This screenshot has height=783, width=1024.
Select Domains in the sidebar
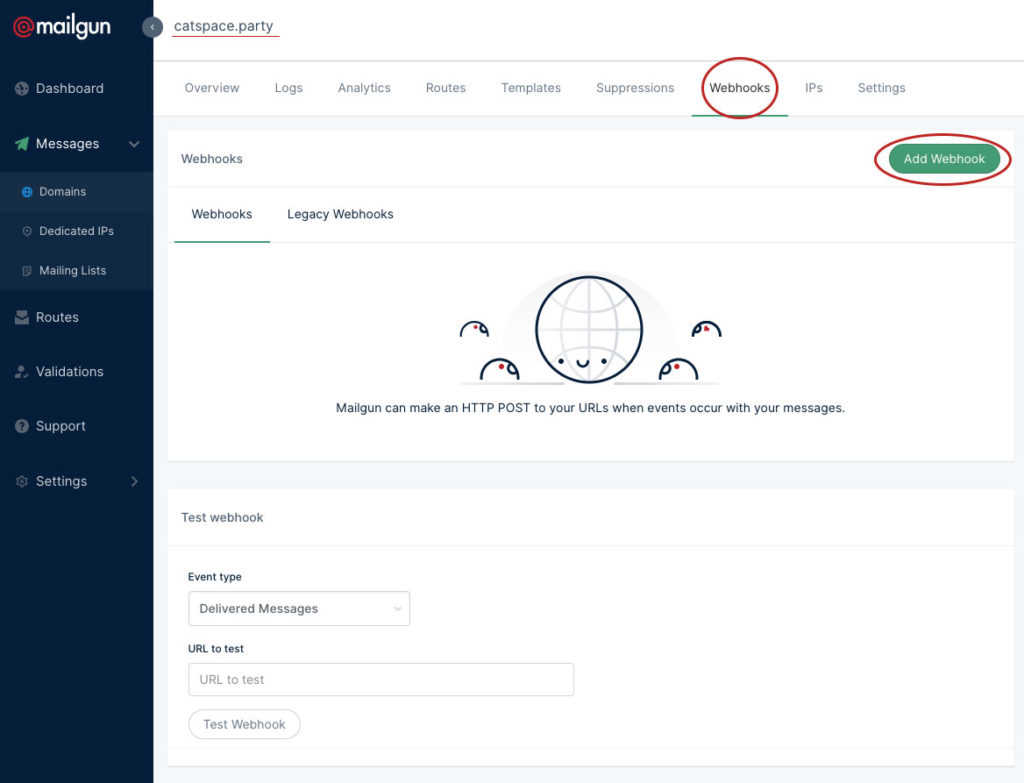63,192
